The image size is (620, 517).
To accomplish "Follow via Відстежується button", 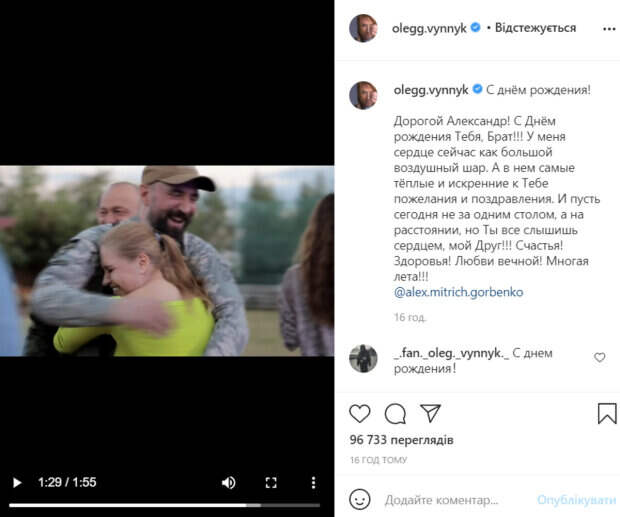I will click(537, 28).
